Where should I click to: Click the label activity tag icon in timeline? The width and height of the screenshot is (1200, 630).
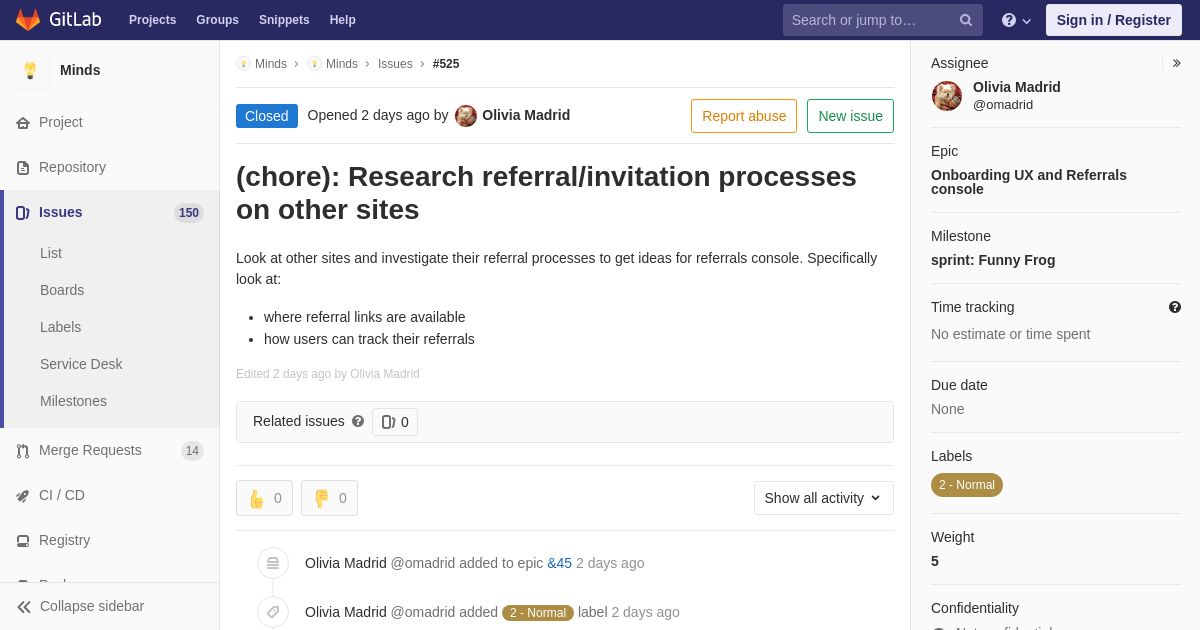[x=273, y=612]
